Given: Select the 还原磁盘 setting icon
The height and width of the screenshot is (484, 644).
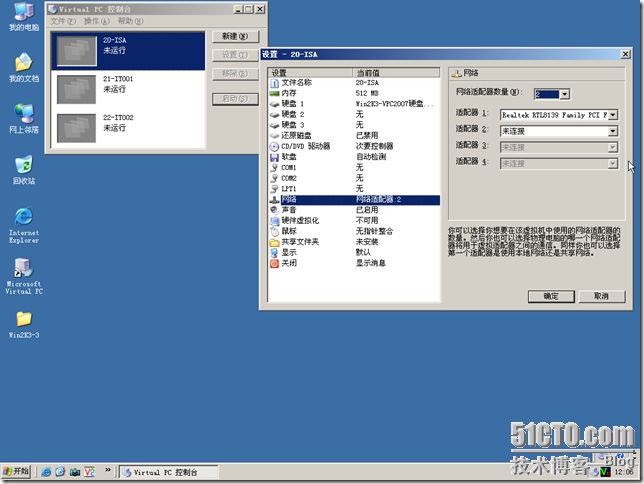Looking at the screenshot, I should point(274,136).
